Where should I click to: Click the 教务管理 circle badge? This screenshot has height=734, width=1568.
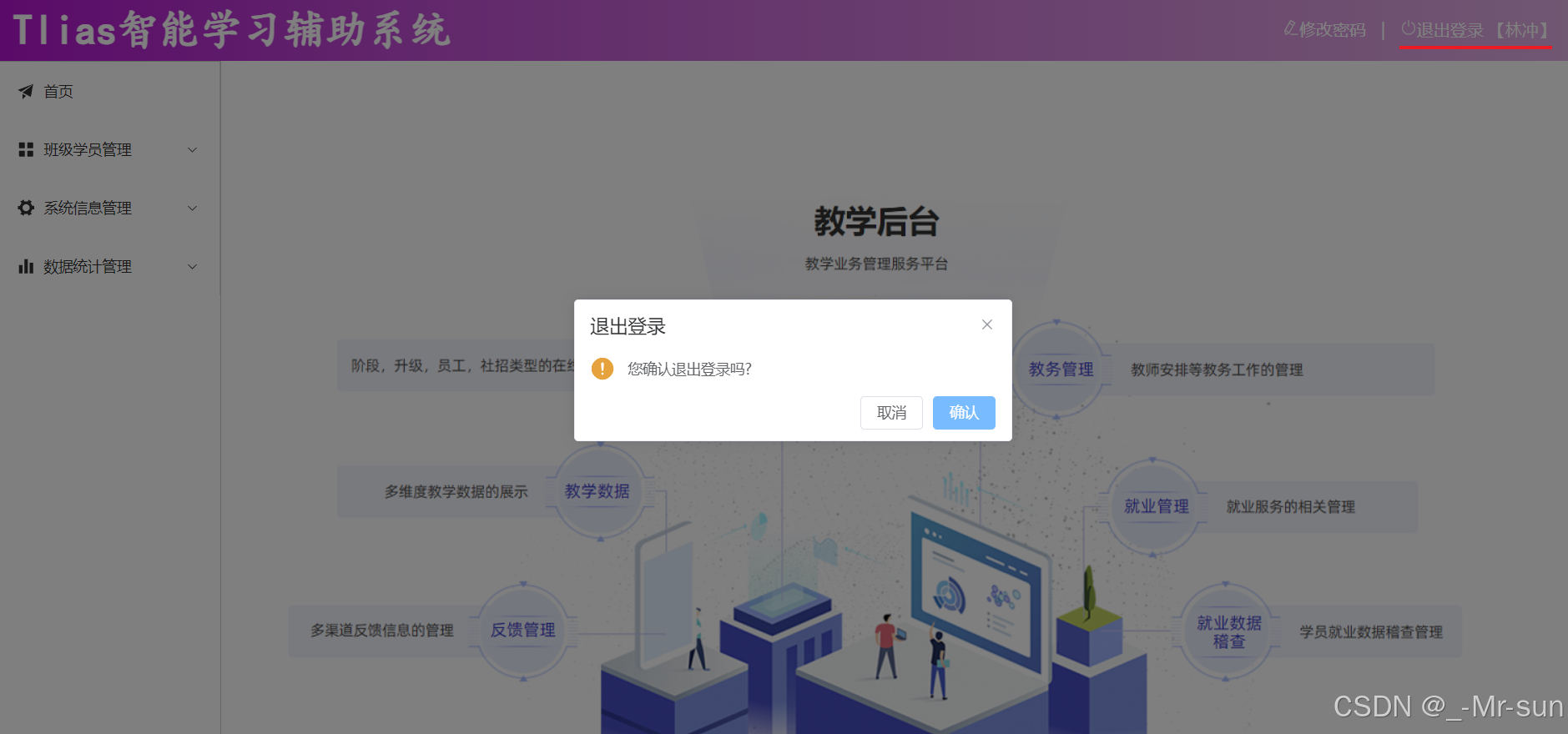tap(1060, 370)
